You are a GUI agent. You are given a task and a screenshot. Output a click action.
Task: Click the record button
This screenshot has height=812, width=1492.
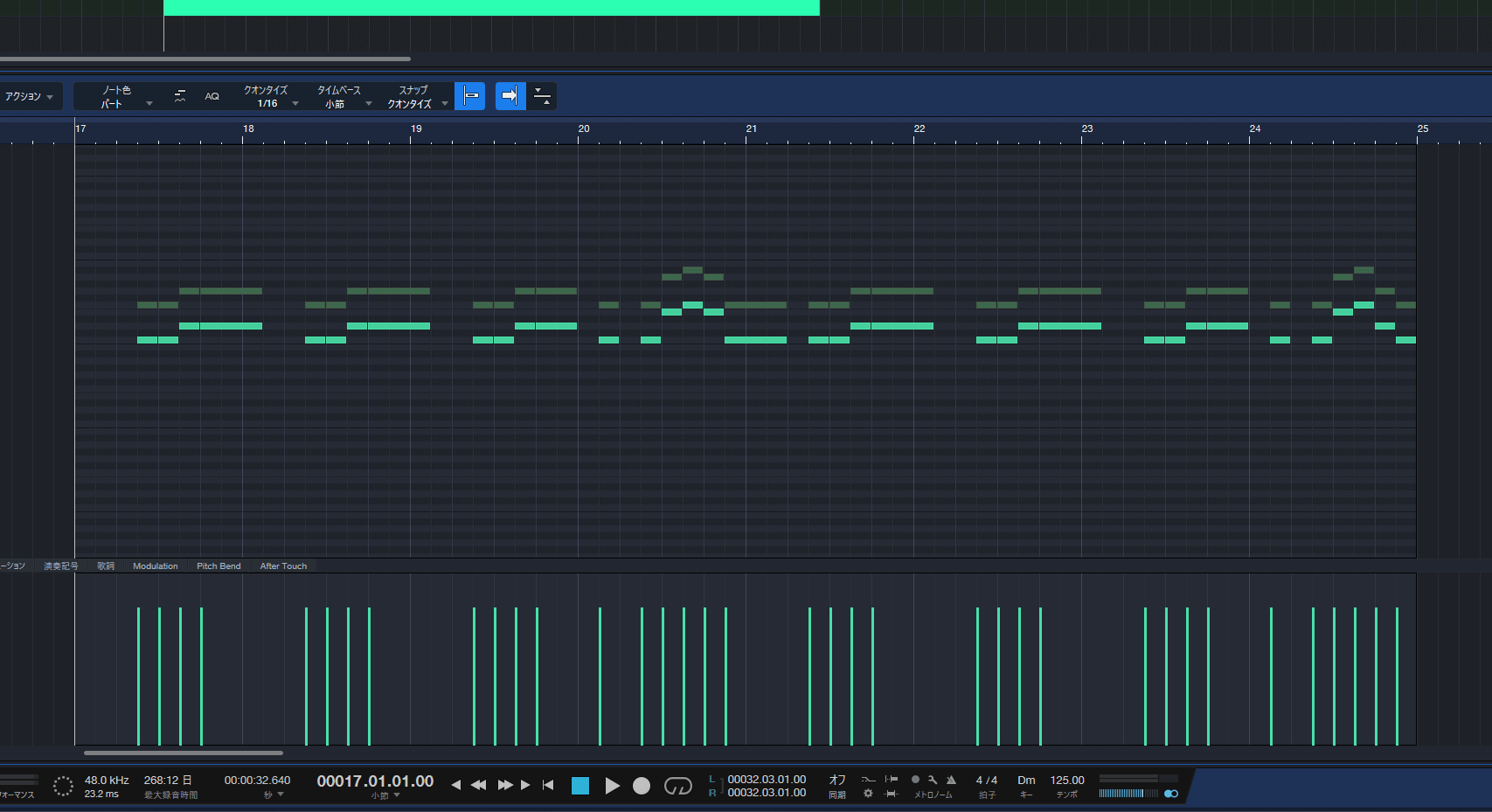642,786
